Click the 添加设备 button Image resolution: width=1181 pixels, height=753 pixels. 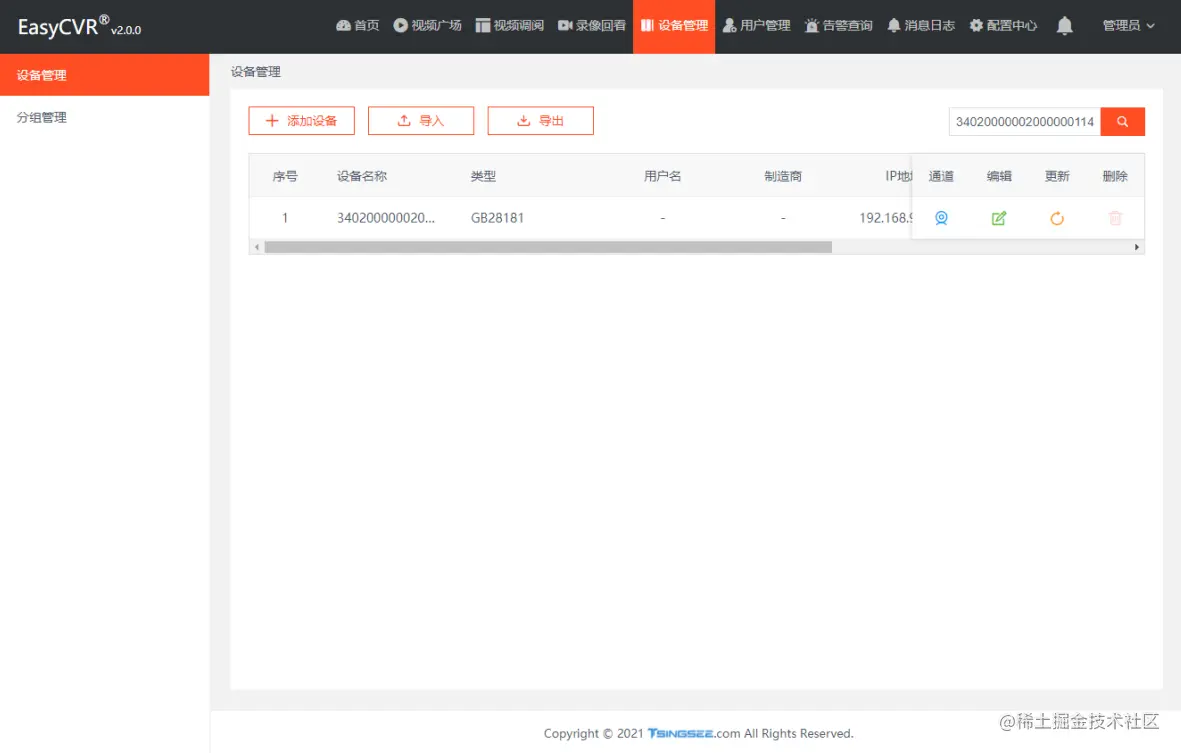pyautogui.click(x=301, y=120)
